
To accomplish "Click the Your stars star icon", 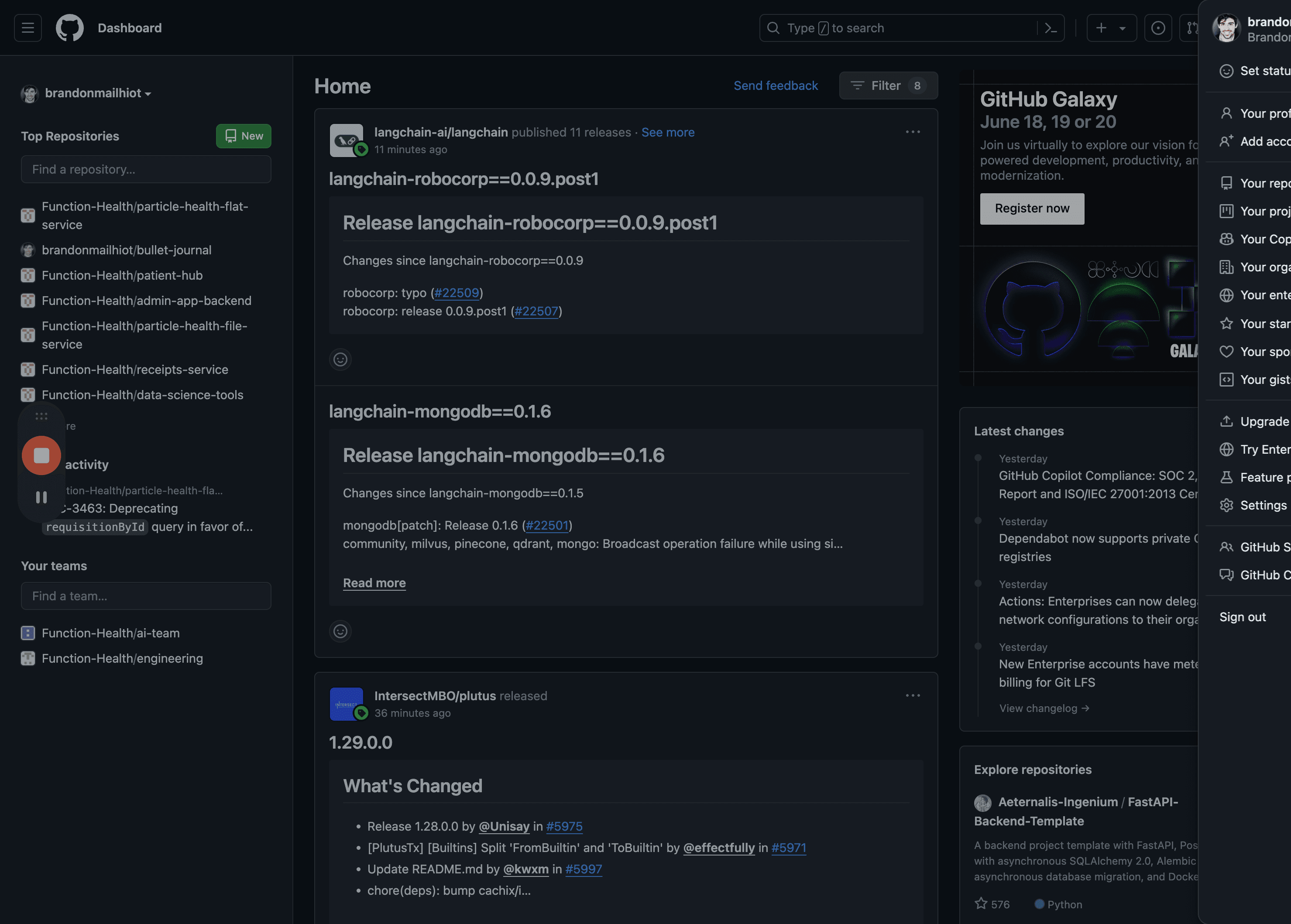I will [x=1226, y=324].
